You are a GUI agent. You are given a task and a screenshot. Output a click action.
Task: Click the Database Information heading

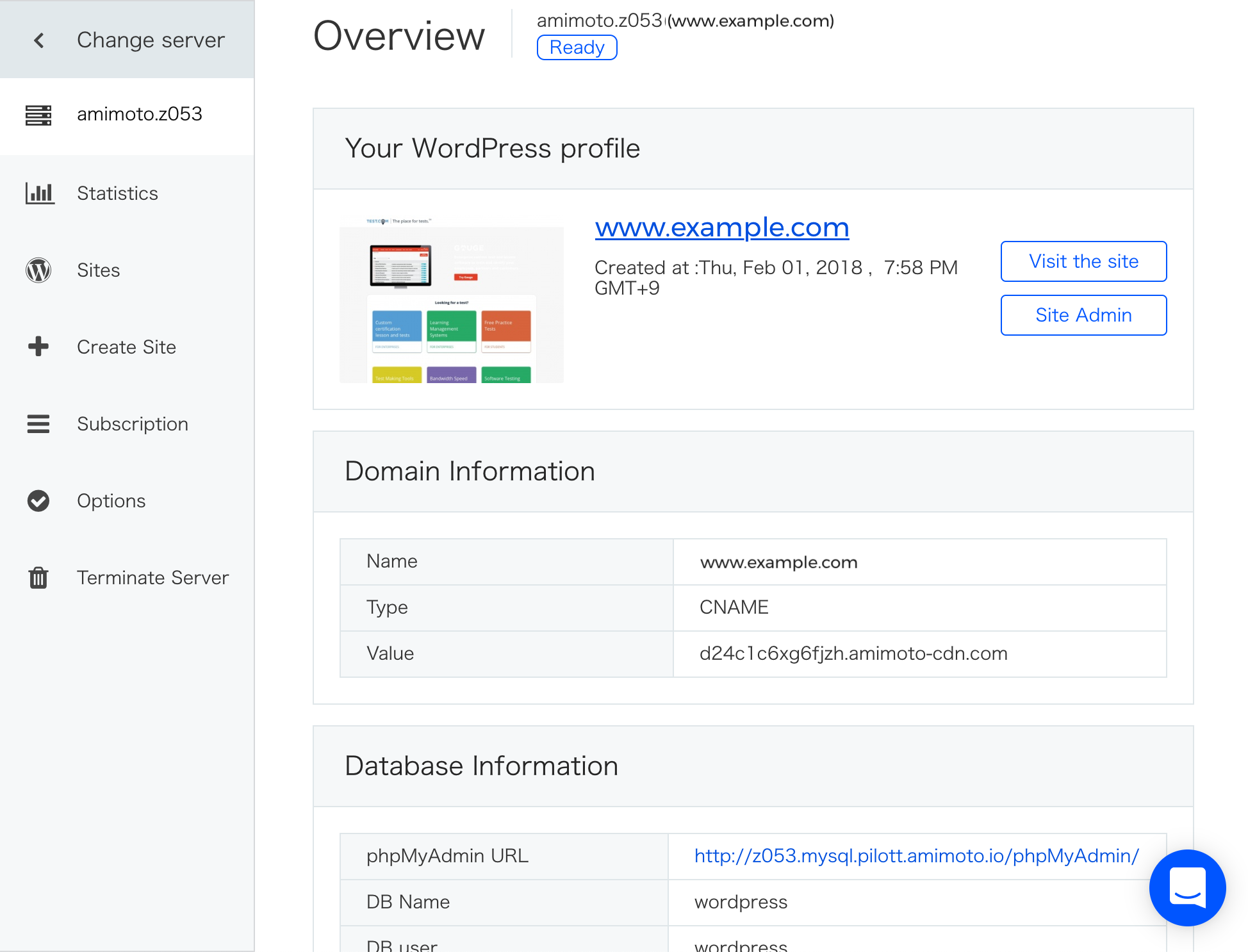(481, 766)
